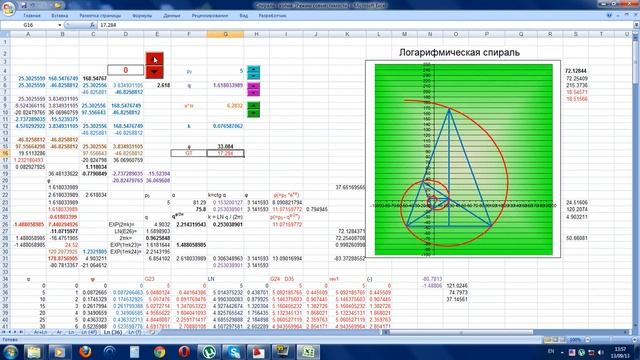
Task: Click the first sheet navigation arrow
Action: 4,333
